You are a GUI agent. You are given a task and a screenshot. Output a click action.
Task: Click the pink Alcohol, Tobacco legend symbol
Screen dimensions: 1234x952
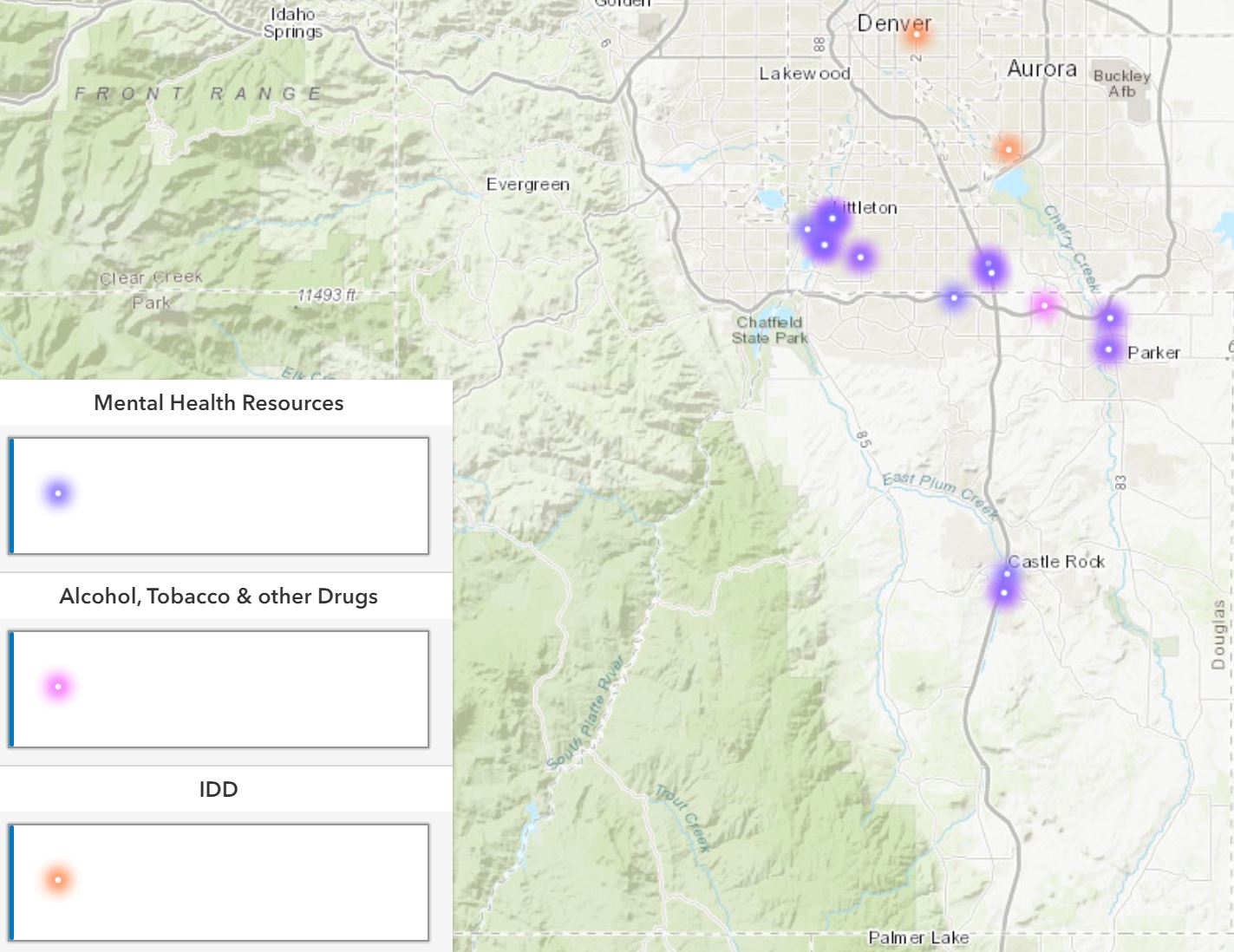tap(58, 687)
